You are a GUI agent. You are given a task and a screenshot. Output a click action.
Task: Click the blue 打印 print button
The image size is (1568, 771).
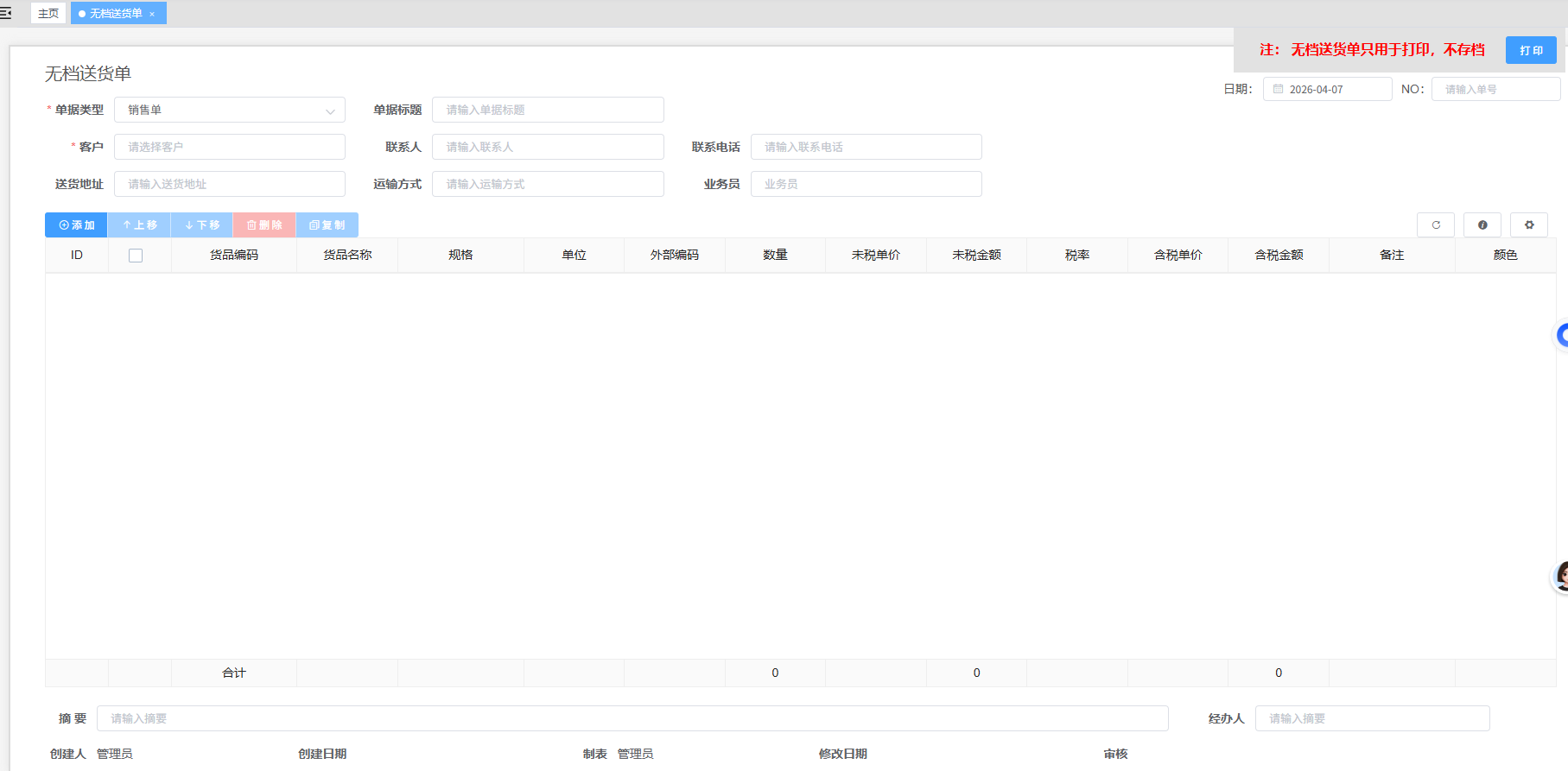(x=1531, y=50)
